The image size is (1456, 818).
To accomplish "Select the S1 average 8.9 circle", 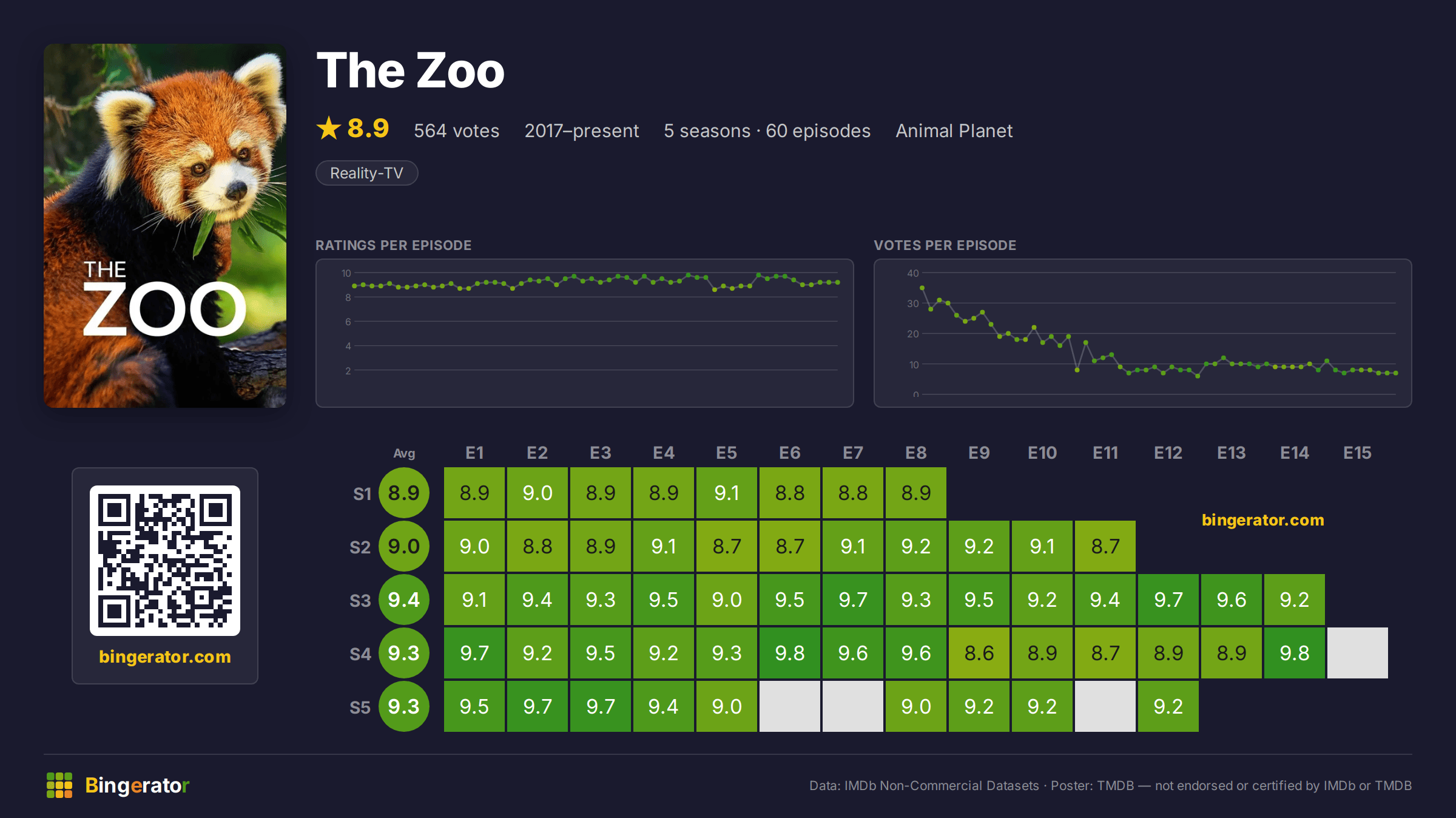I will tap(404, 493).
